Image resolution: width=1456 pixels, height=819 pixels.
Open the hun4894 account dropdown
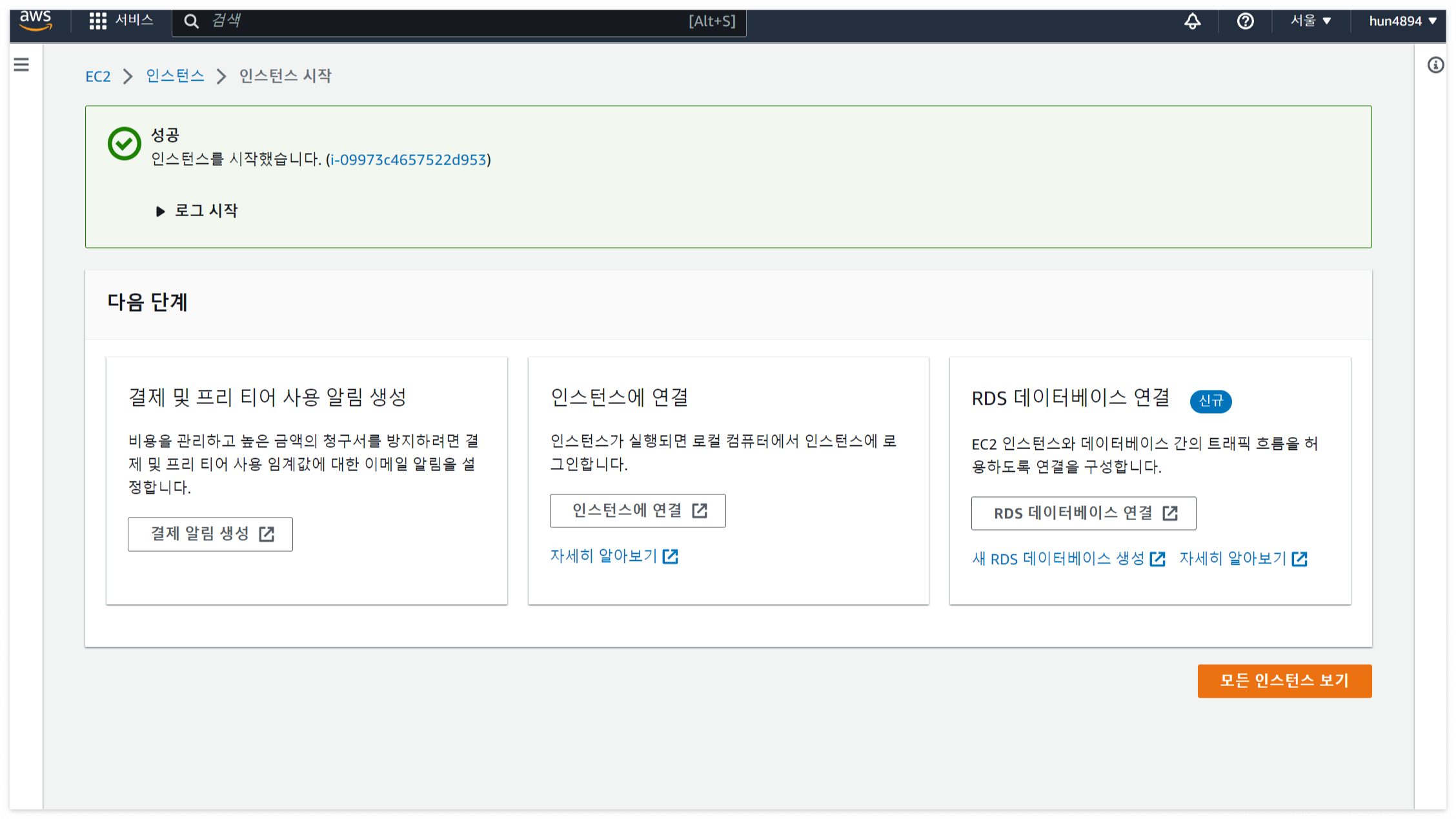click(1402, 21)
